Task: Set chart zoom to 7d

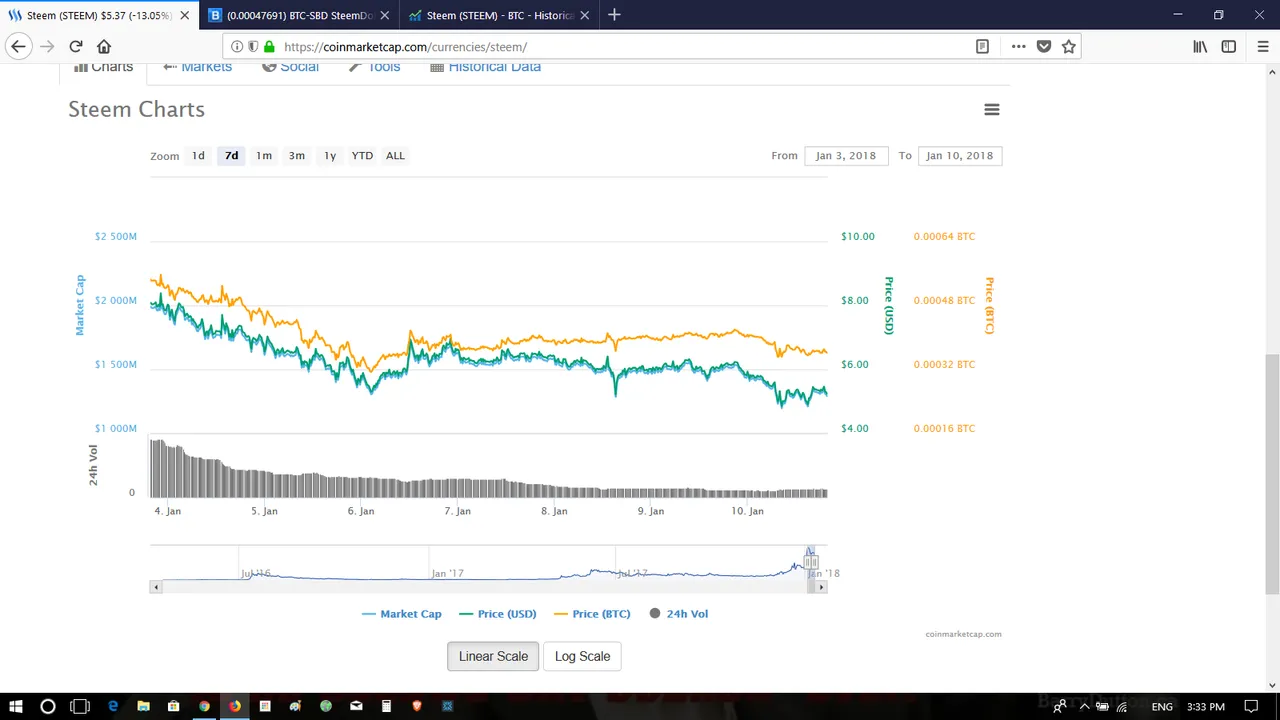Action: (231, 155)
